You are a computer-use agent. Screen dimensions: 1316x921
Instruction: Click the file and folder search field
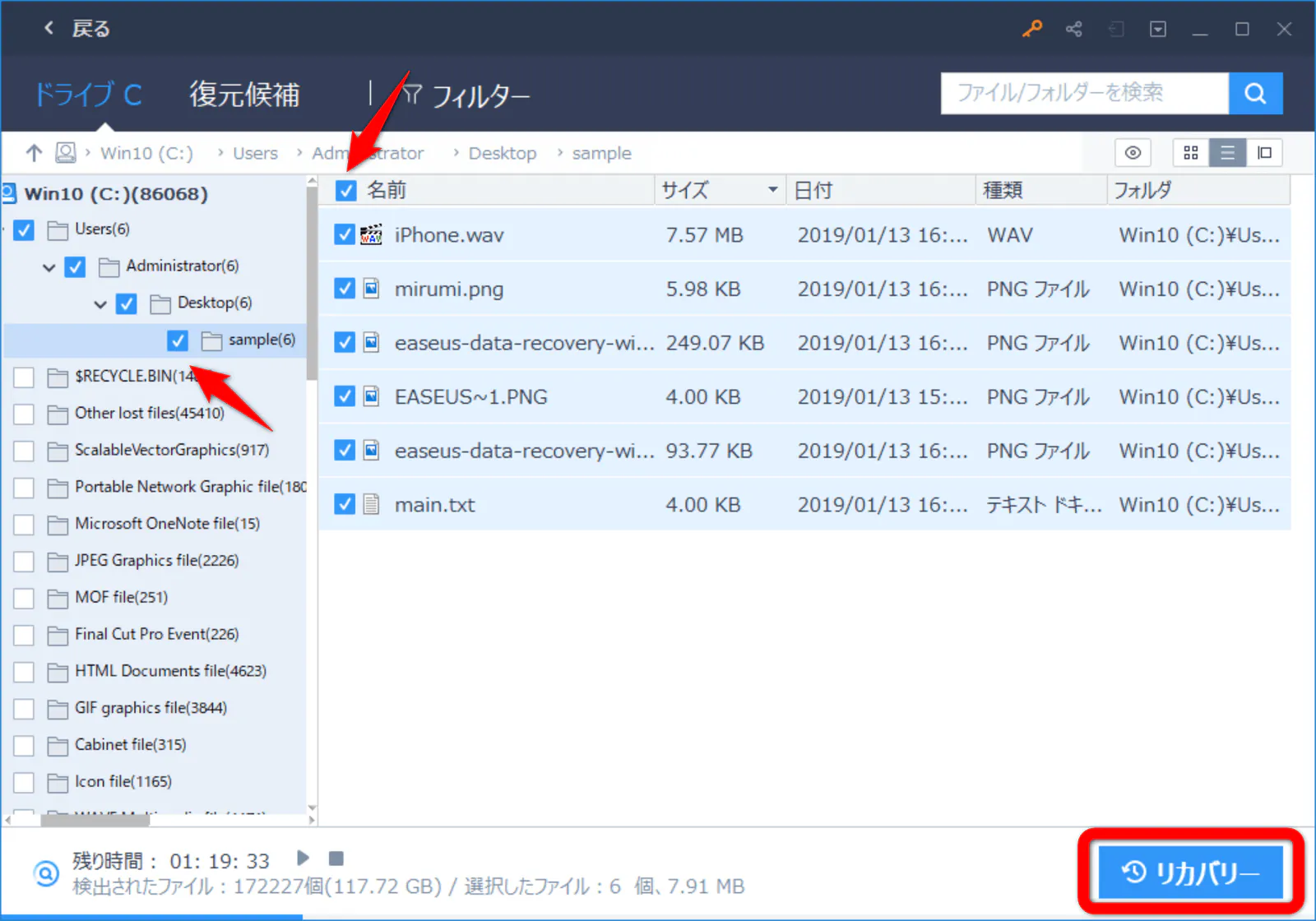pyautogui.click(x=1085, y=94)
